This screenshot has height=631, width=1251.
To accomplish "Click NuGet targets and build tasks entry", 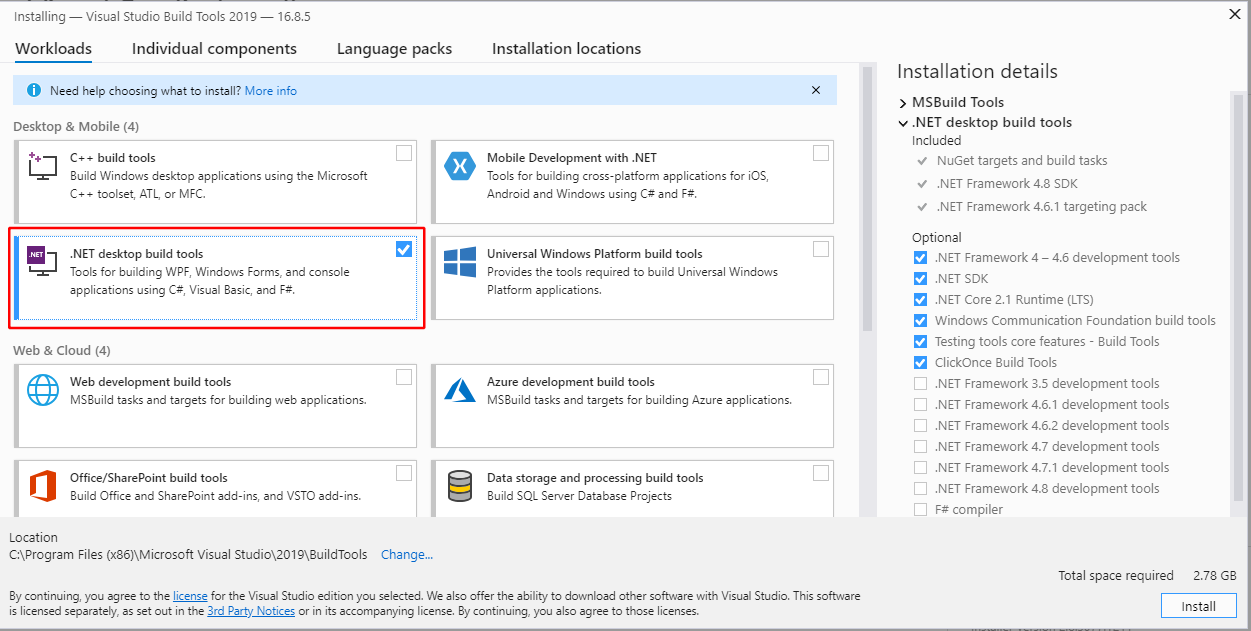I will coord(1022,161).
